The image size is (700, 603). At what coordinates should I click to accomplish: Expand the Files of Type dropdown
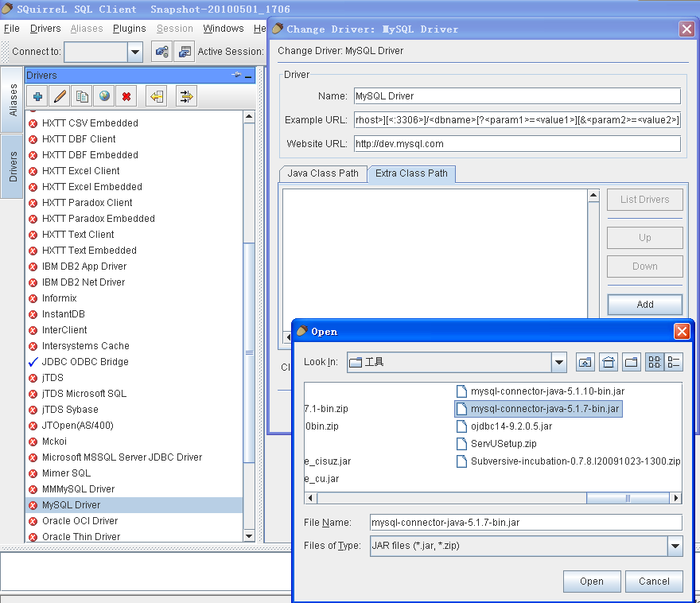pos(675,546)
